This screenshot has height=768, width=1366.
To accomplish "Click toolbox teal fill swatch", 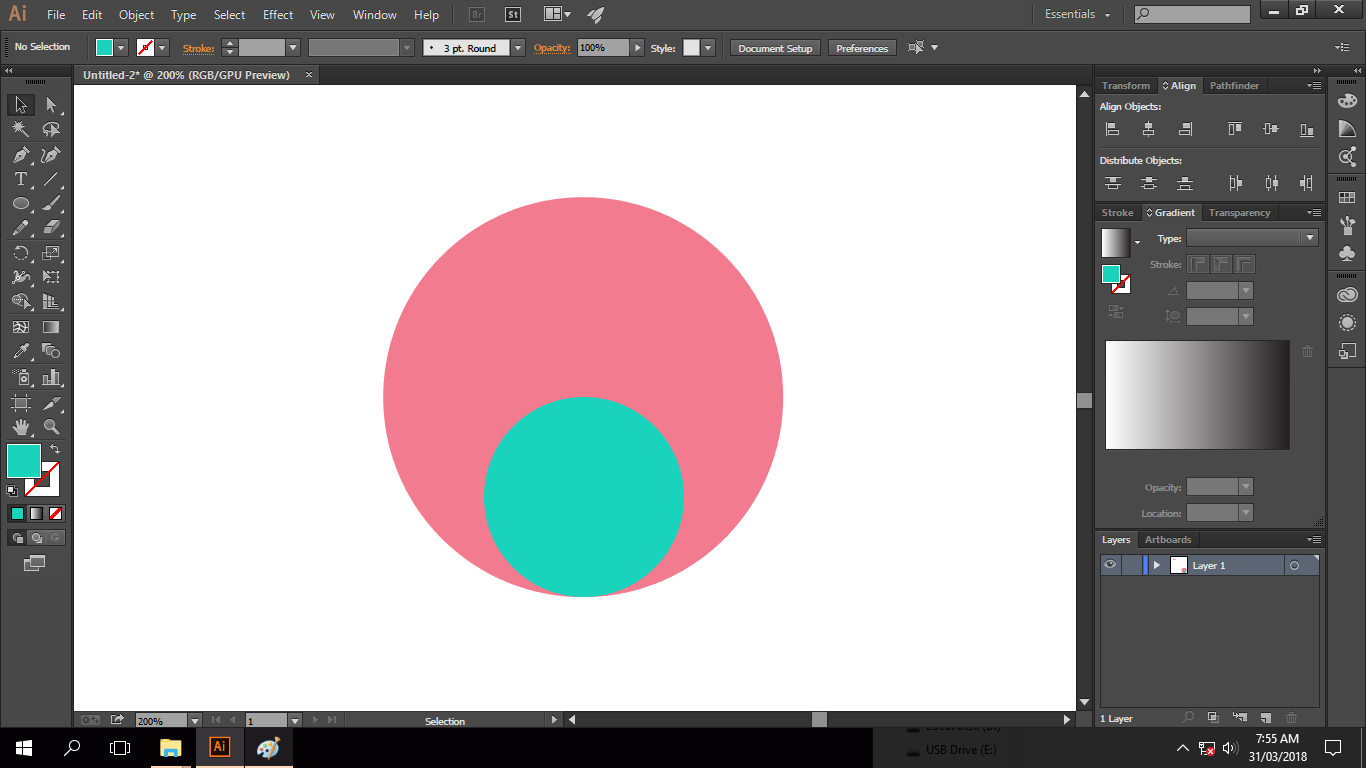I will pos(24,461).
